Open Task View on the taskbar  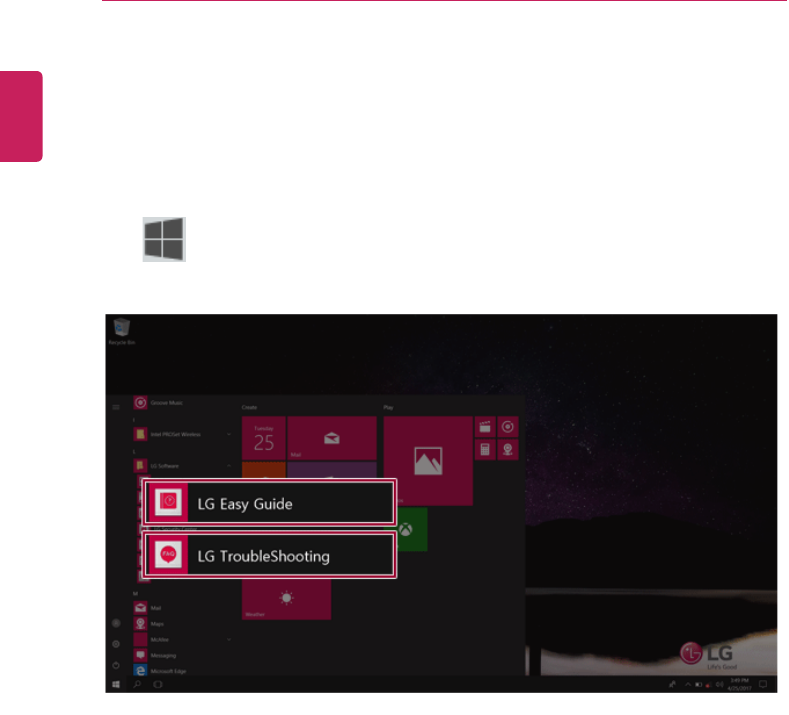tap(157, 684)
